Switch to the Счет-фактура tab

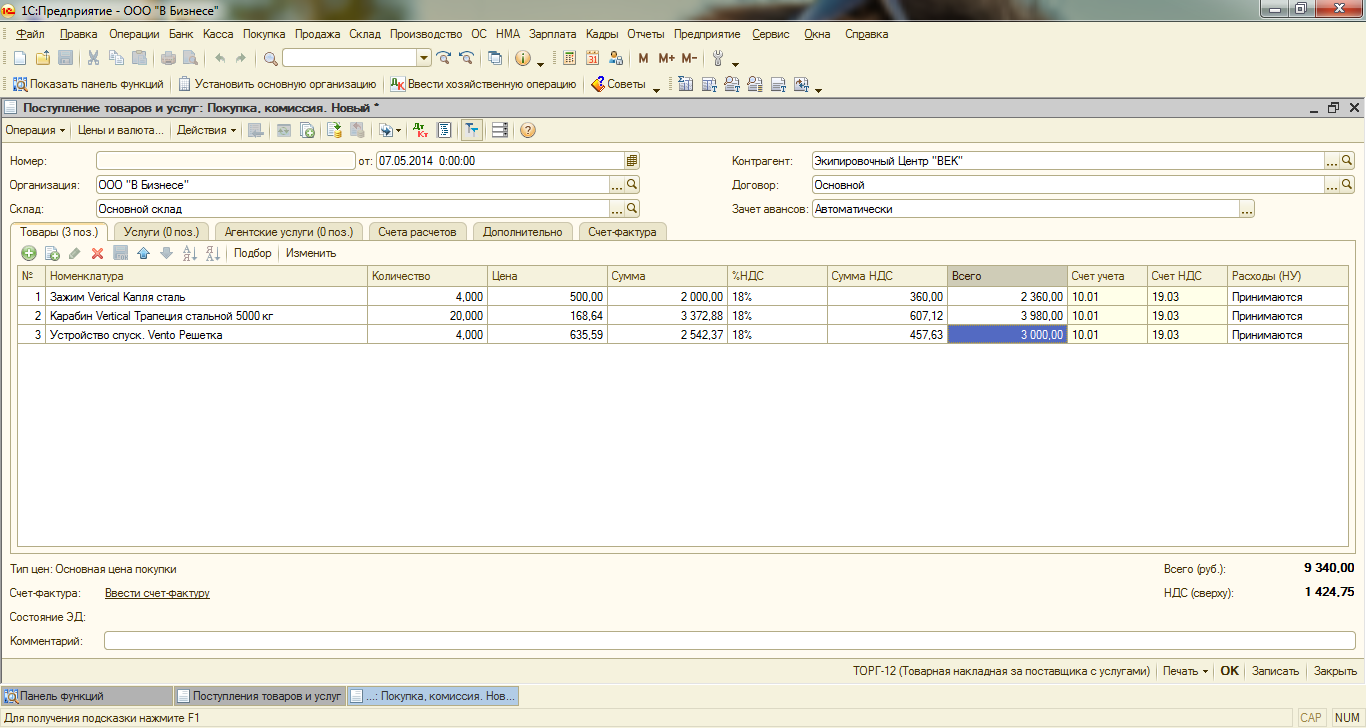tap(622, 231)
